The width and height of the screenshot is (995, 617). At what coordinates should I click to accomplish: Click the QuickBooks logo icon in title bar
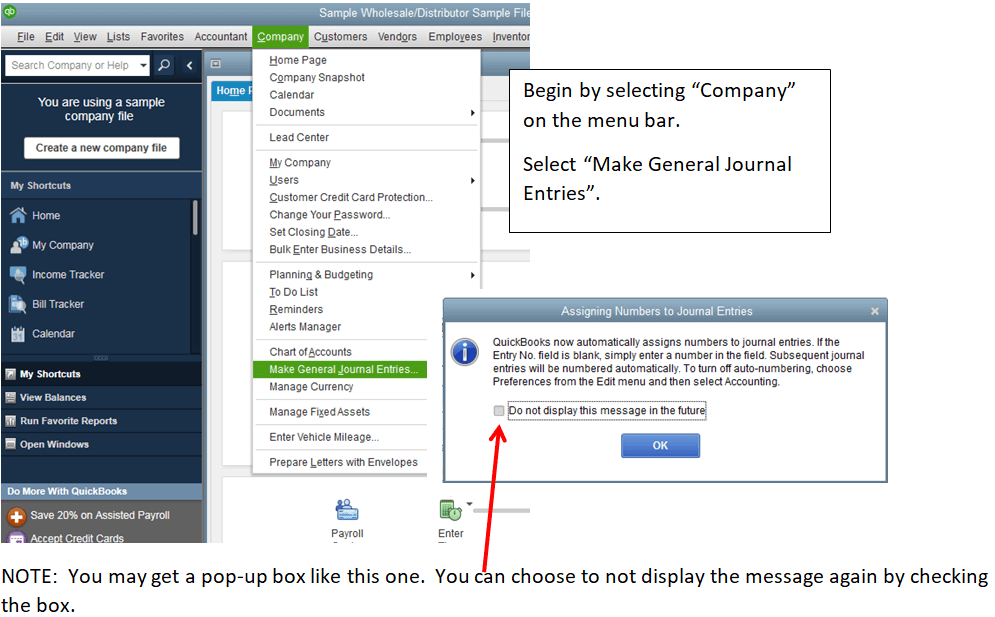[9, 11]
